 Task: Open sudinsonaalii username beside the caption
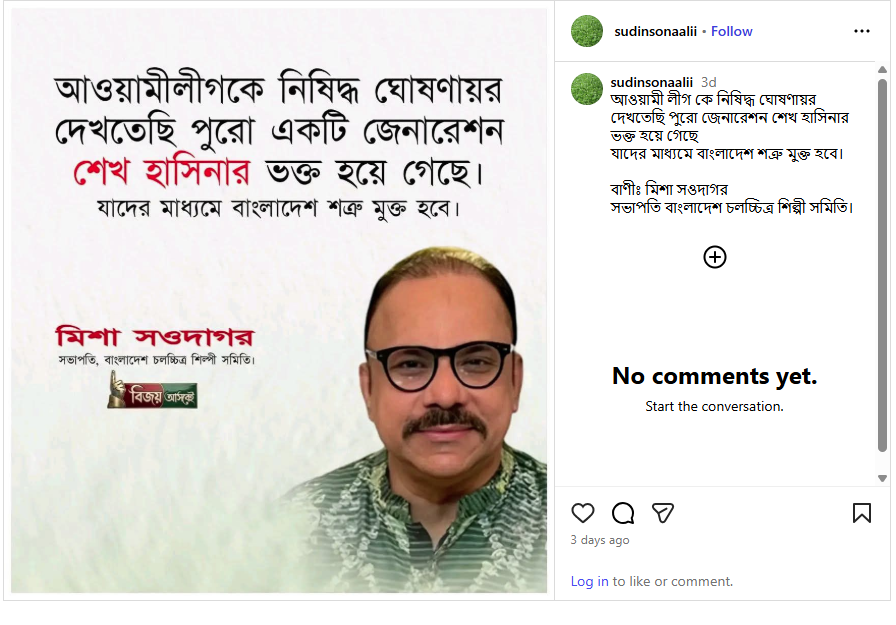651,82
